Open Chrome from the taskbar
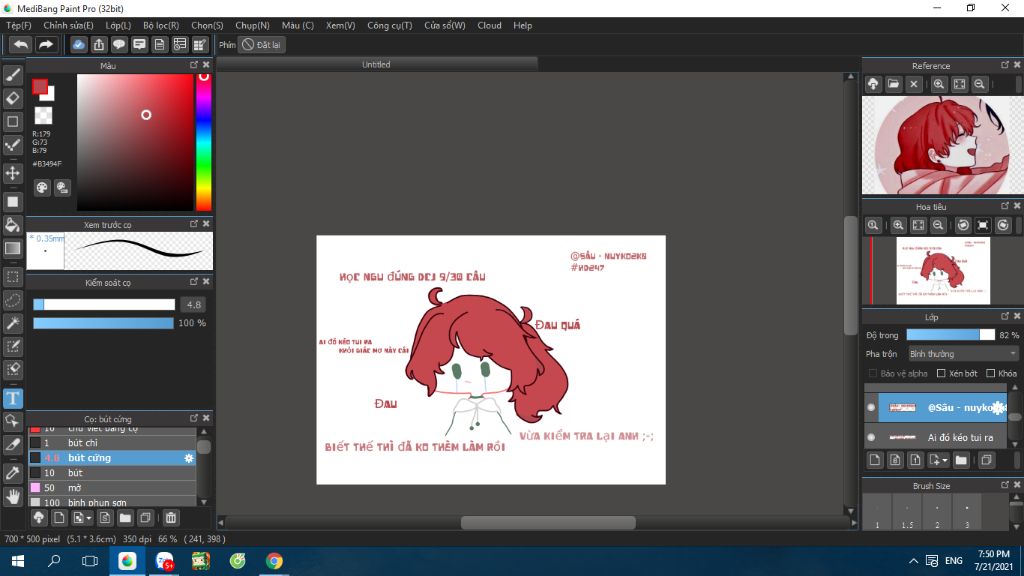The height and width of the screenshot is (576, 1024). coord(274,561)
